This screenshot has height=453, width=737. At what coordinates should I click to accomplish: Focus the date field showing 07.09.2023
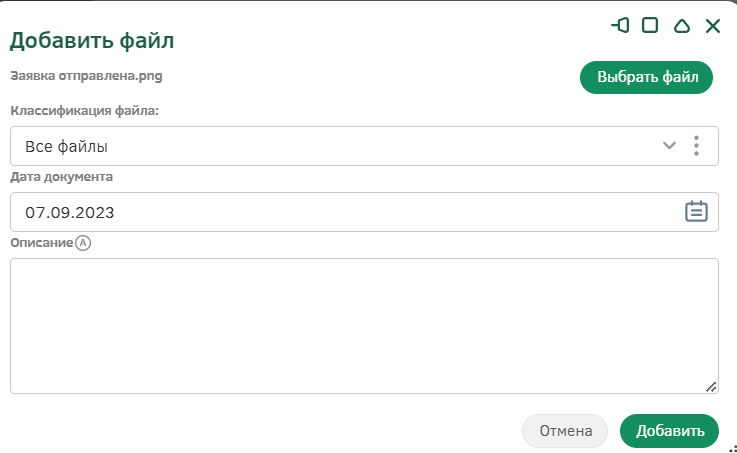364,212
